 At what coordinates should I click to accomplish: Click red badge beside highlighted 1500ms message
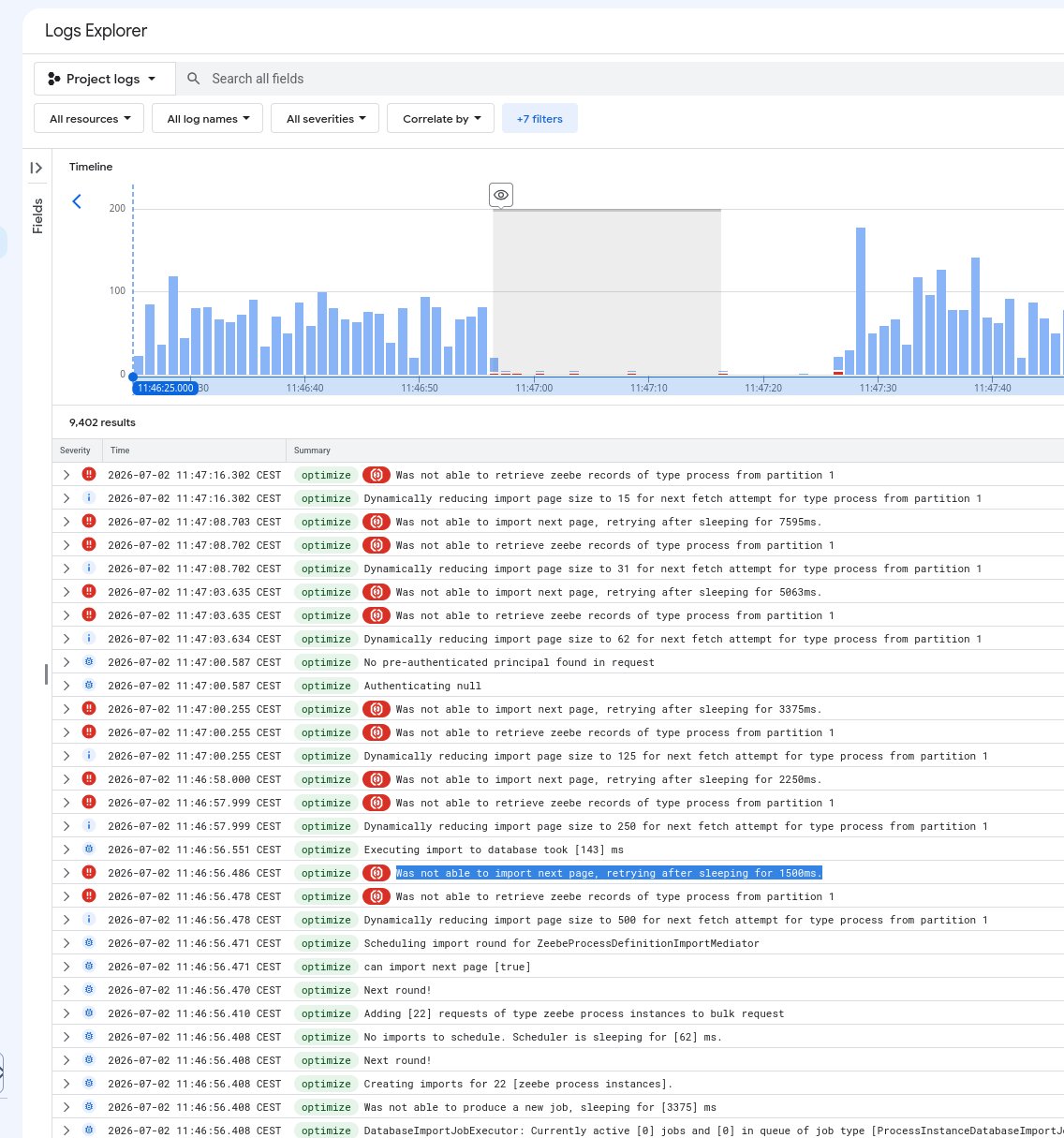[377, 873]
